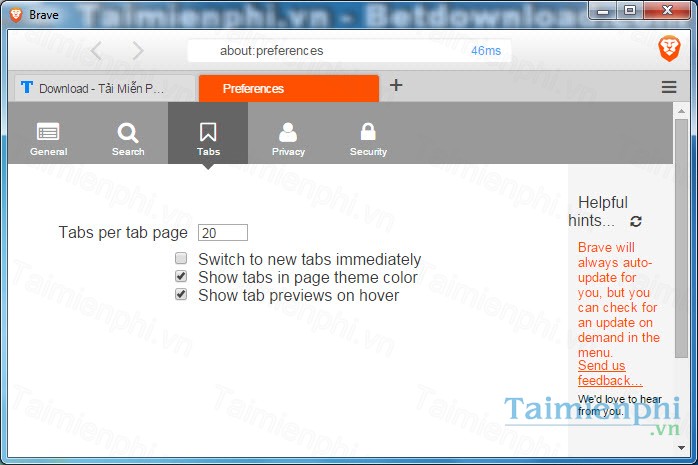
Task: Click the Tabs per tab page label
Action: tap(123, 232)
